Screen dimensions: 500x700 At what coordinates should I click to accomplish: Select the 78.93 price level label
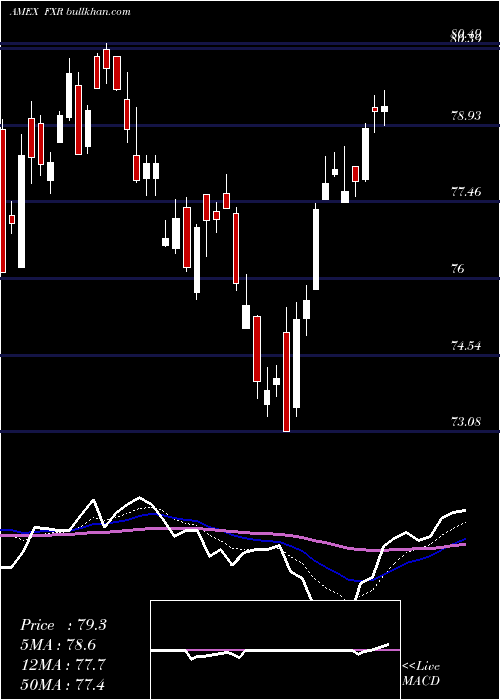point(466,116)
